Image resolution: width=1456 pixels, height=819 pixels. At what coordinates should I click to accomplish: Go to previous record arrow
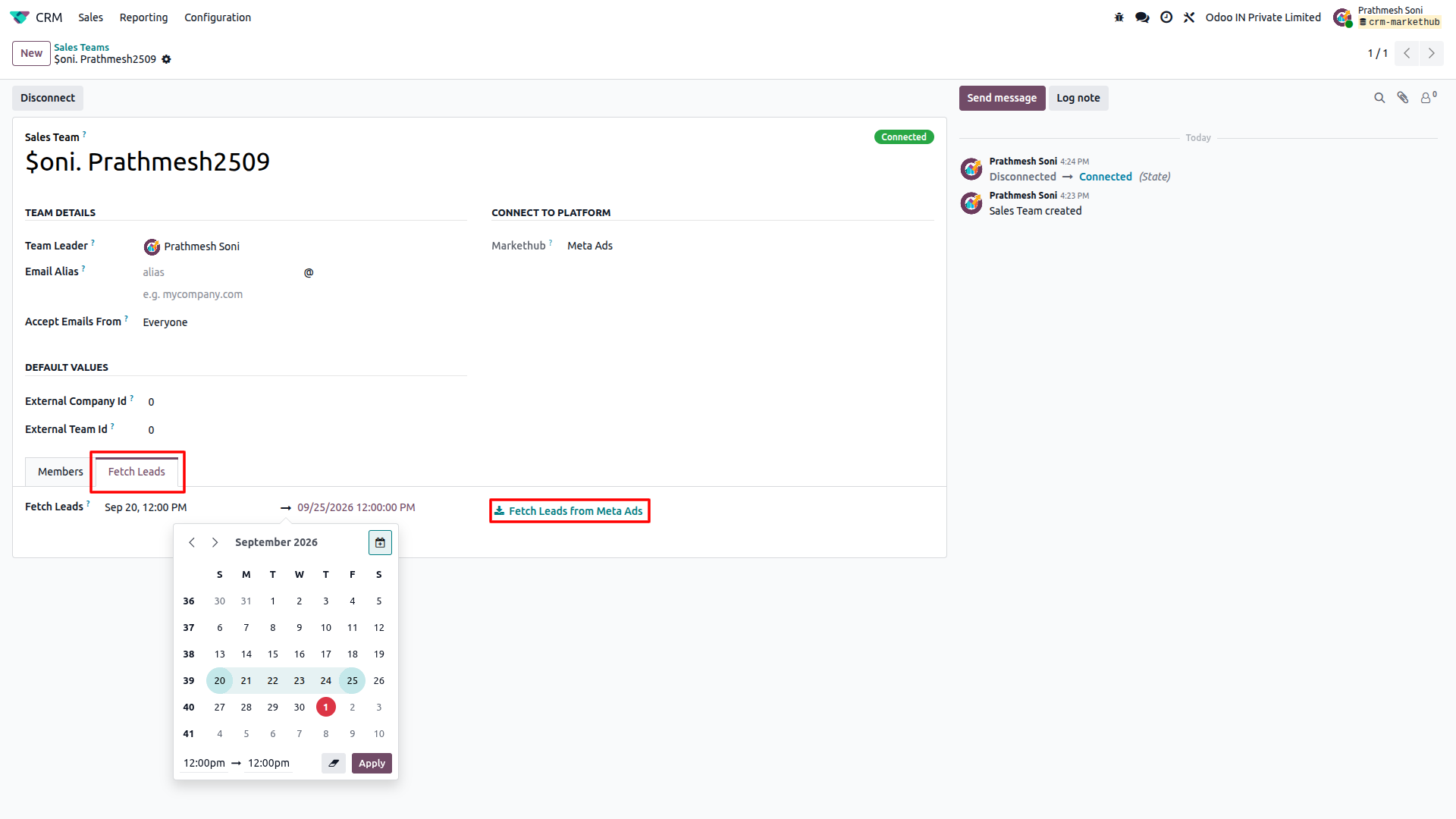[1407, 53]
